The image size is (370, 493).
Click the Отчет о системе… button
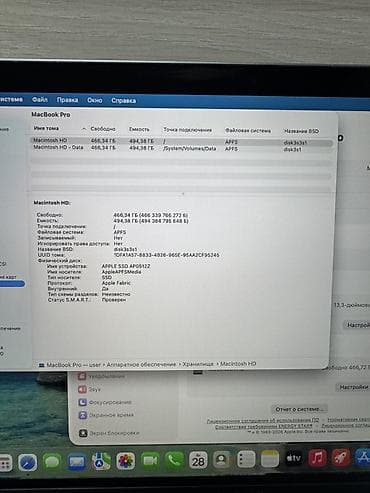(300, 409)
